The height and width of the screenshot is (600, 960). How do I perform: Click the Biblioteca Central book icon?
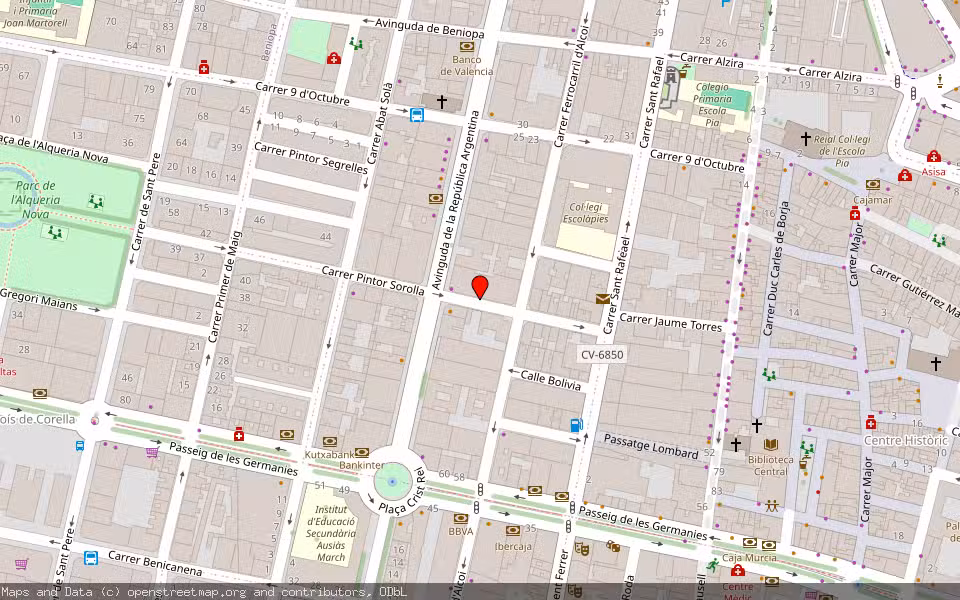tap(770, 445)
